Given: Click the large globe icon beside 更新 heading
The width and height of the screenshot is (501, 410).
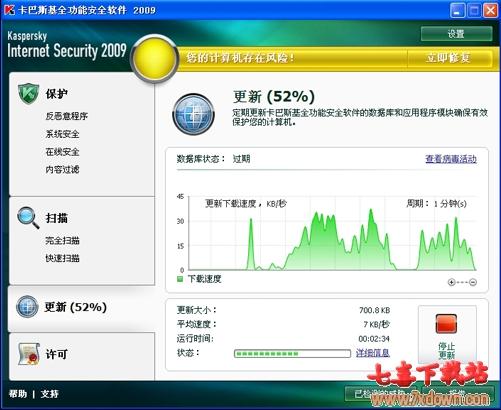Looking at the screenshot, I should tap(193, 114).
